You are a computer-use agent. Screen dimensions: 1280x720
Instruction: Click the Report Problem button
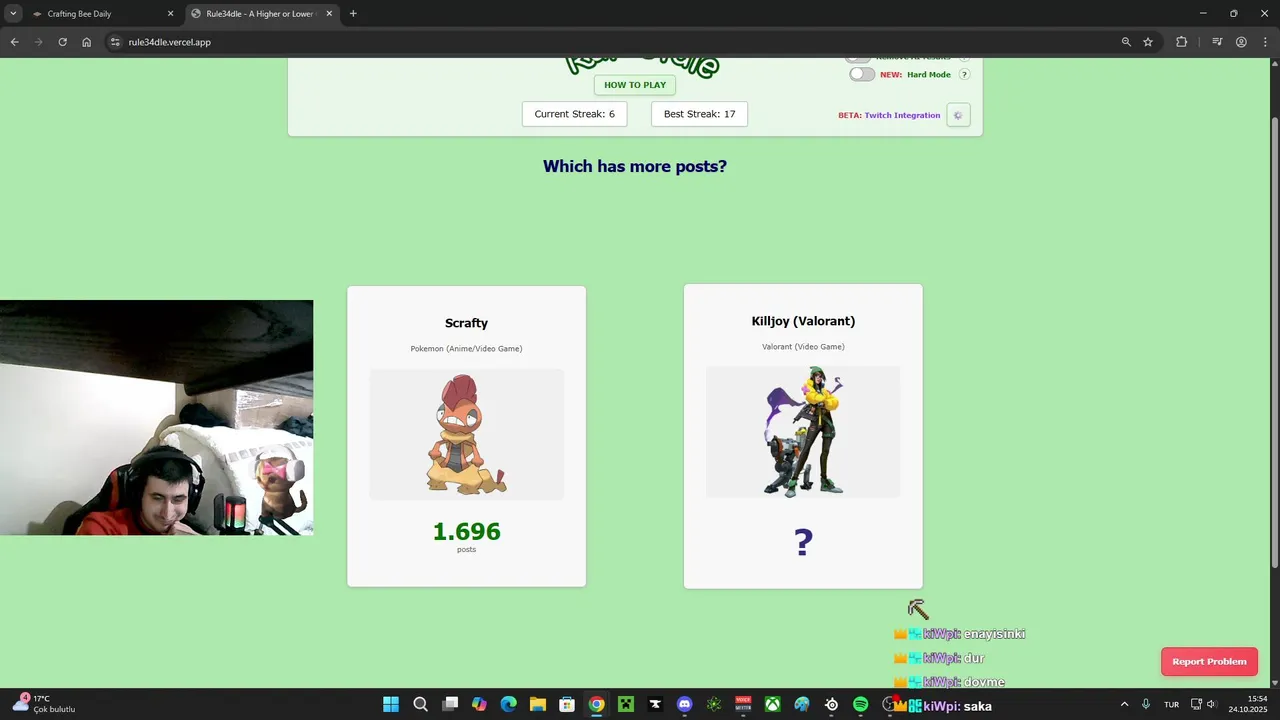(1209, 661)
